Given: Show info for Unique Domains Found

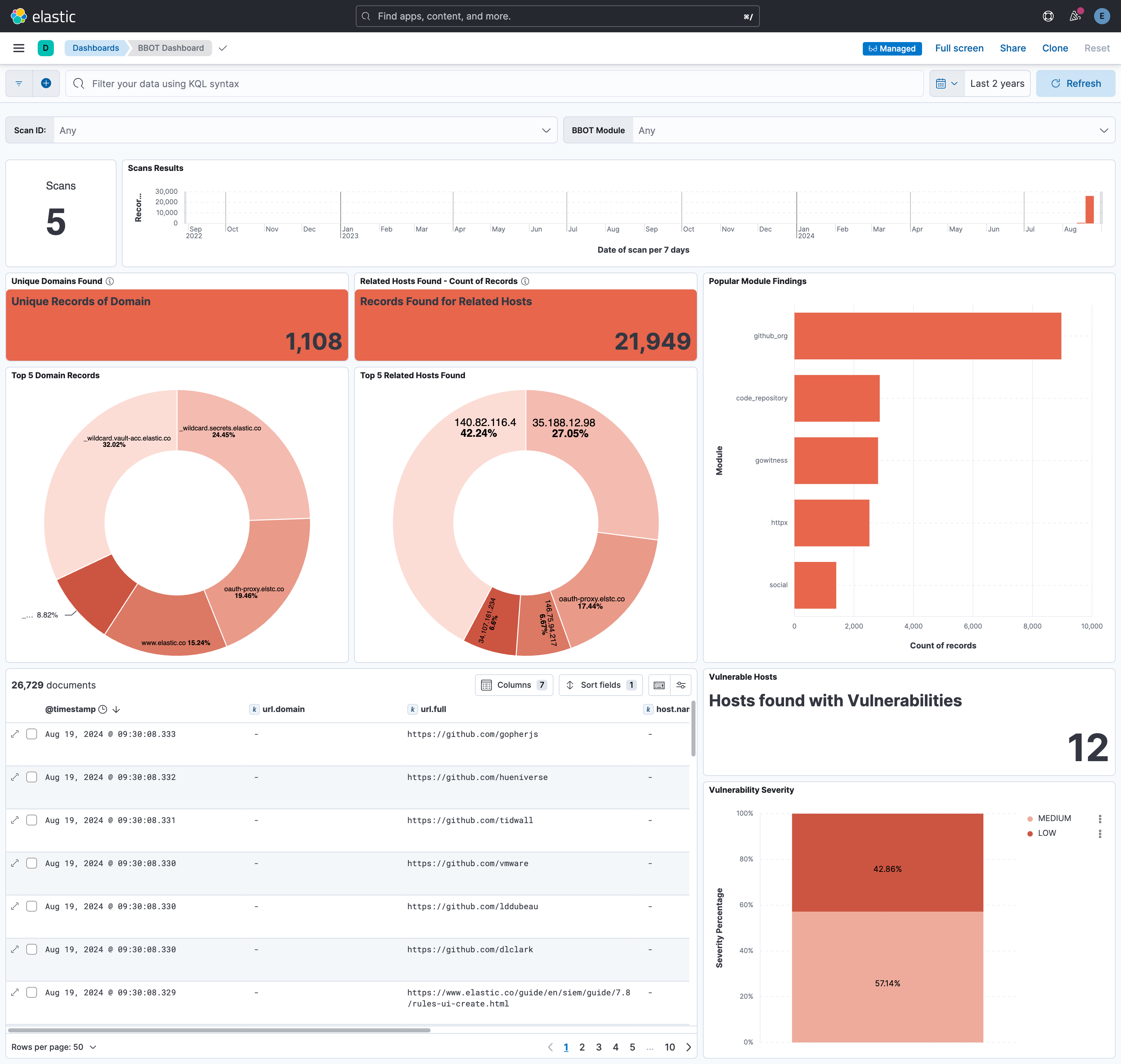Looking at the screenshot, I should [x=110, y=281].
